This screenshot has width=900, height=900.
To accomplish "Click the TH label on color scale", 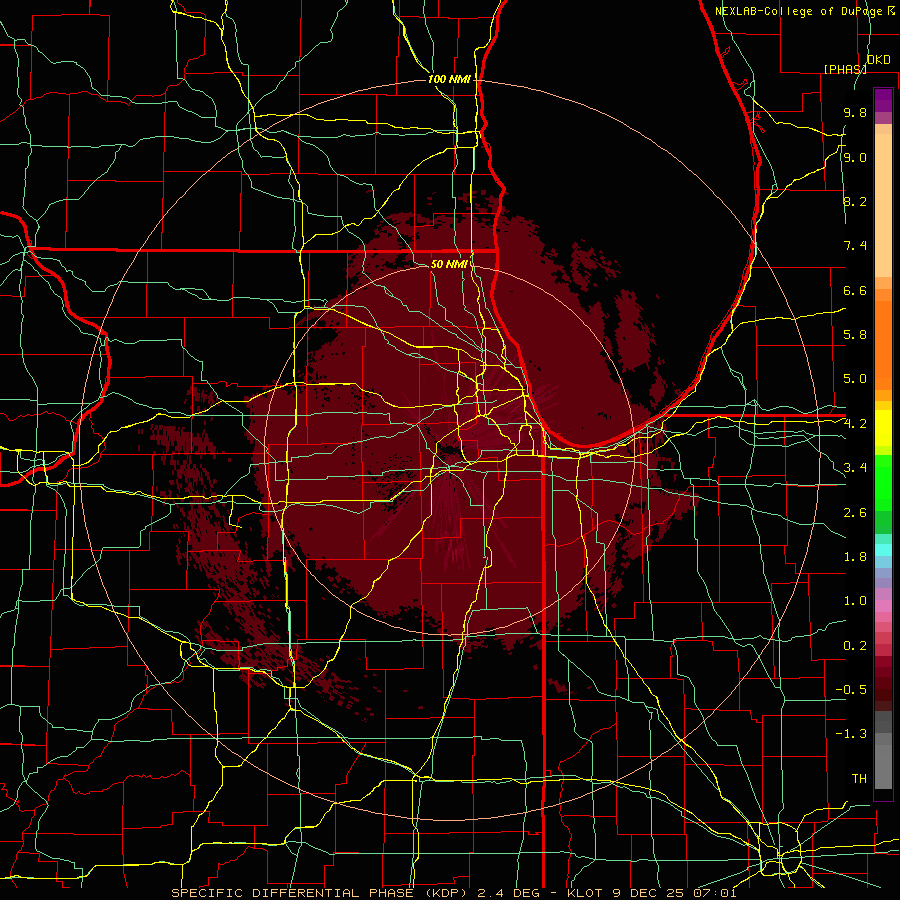I will tap(859, 779).
